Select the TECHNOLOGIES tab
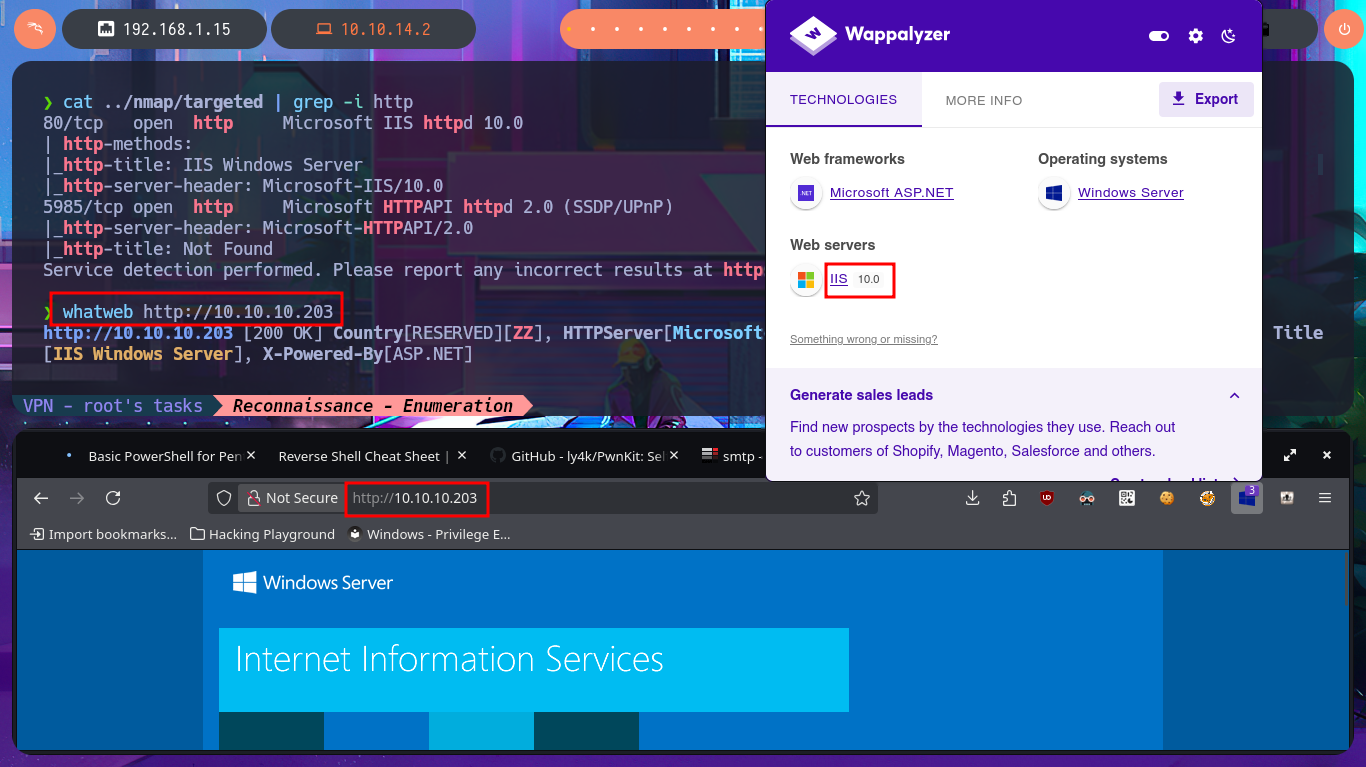This screenshot has width=1366, height=767. click(843, 100)
